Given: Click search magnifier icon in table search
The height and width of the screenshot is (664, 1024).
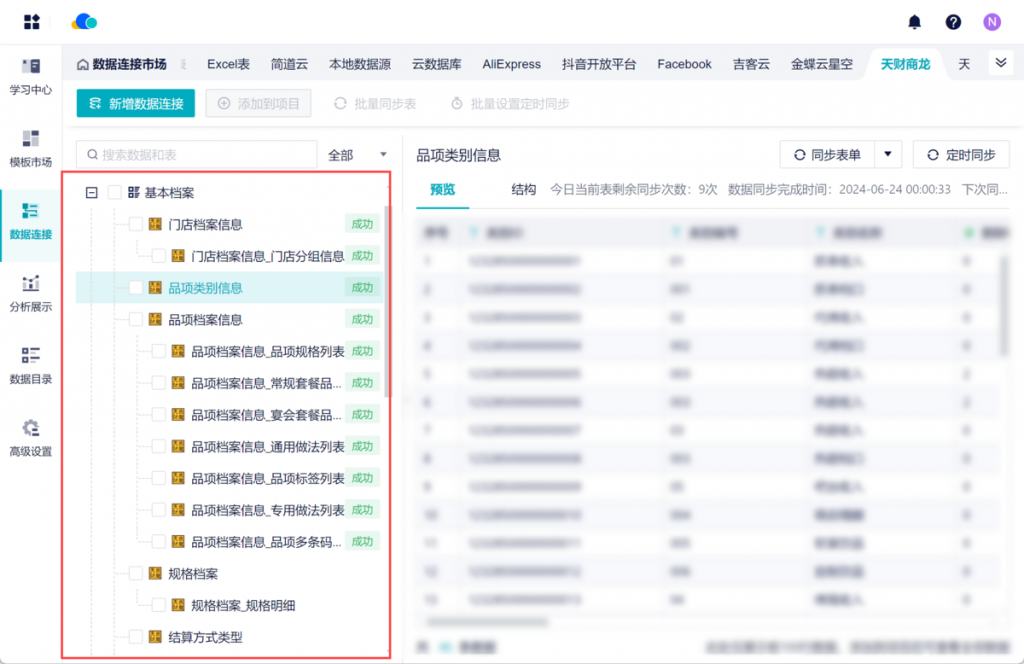Looking at the screenshot, I should pos(92,155).
